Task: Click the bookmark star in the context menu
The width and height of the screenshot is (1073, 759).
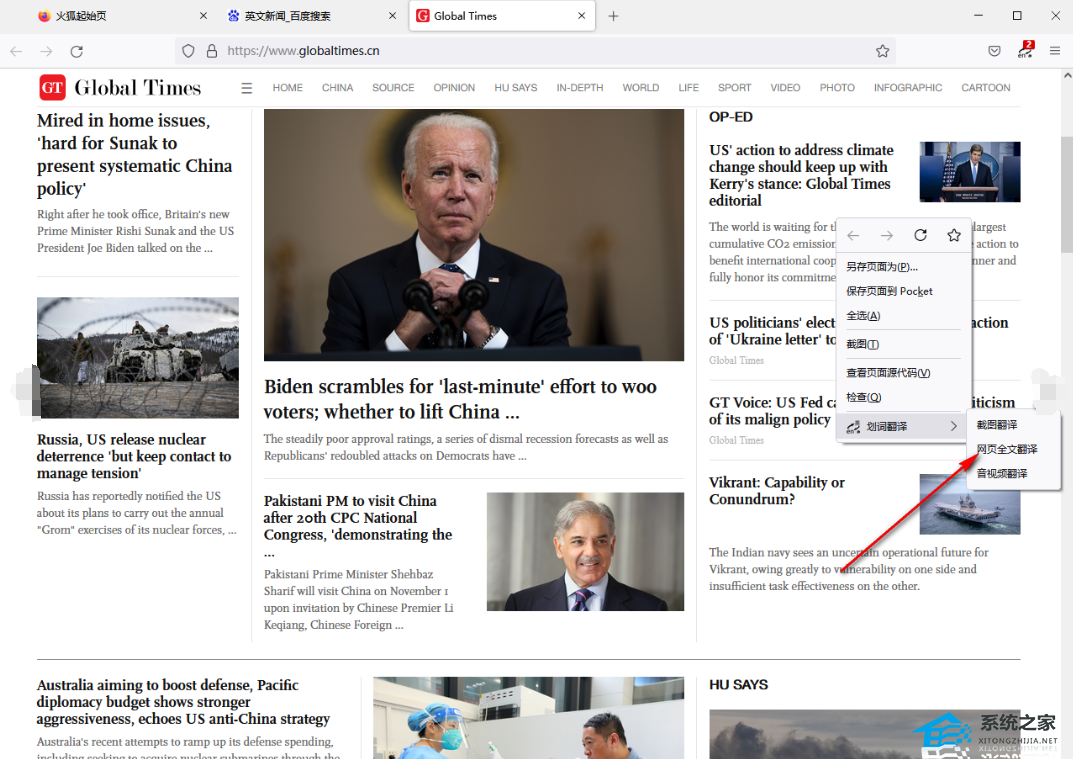Action: click(954, 235)
